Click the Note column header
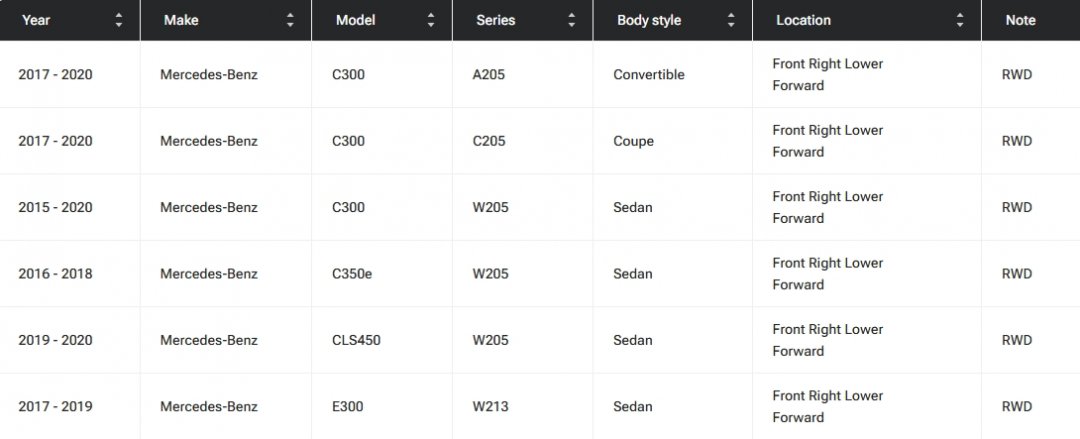Viewport: 1080px width, 439px height. pyautogui.click(x=1021, y=20)
